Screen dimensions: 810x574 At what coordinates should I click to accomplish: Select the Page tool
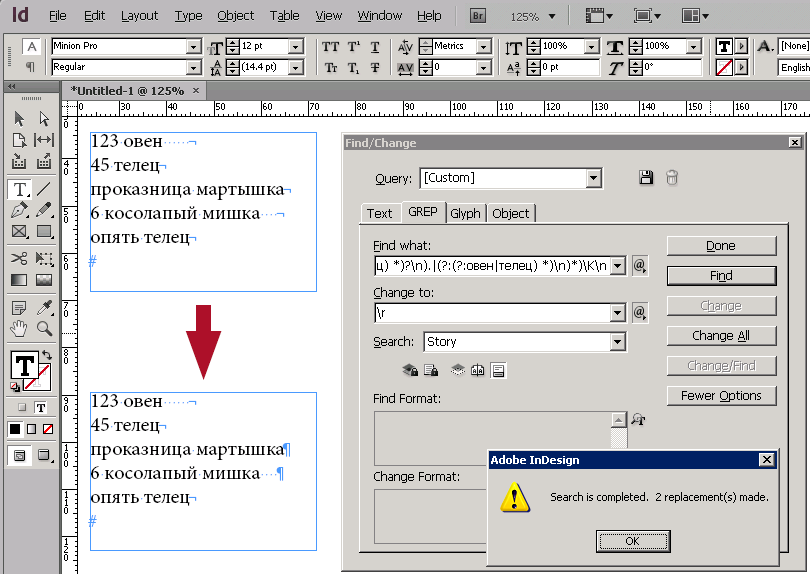tap(19, 140)
